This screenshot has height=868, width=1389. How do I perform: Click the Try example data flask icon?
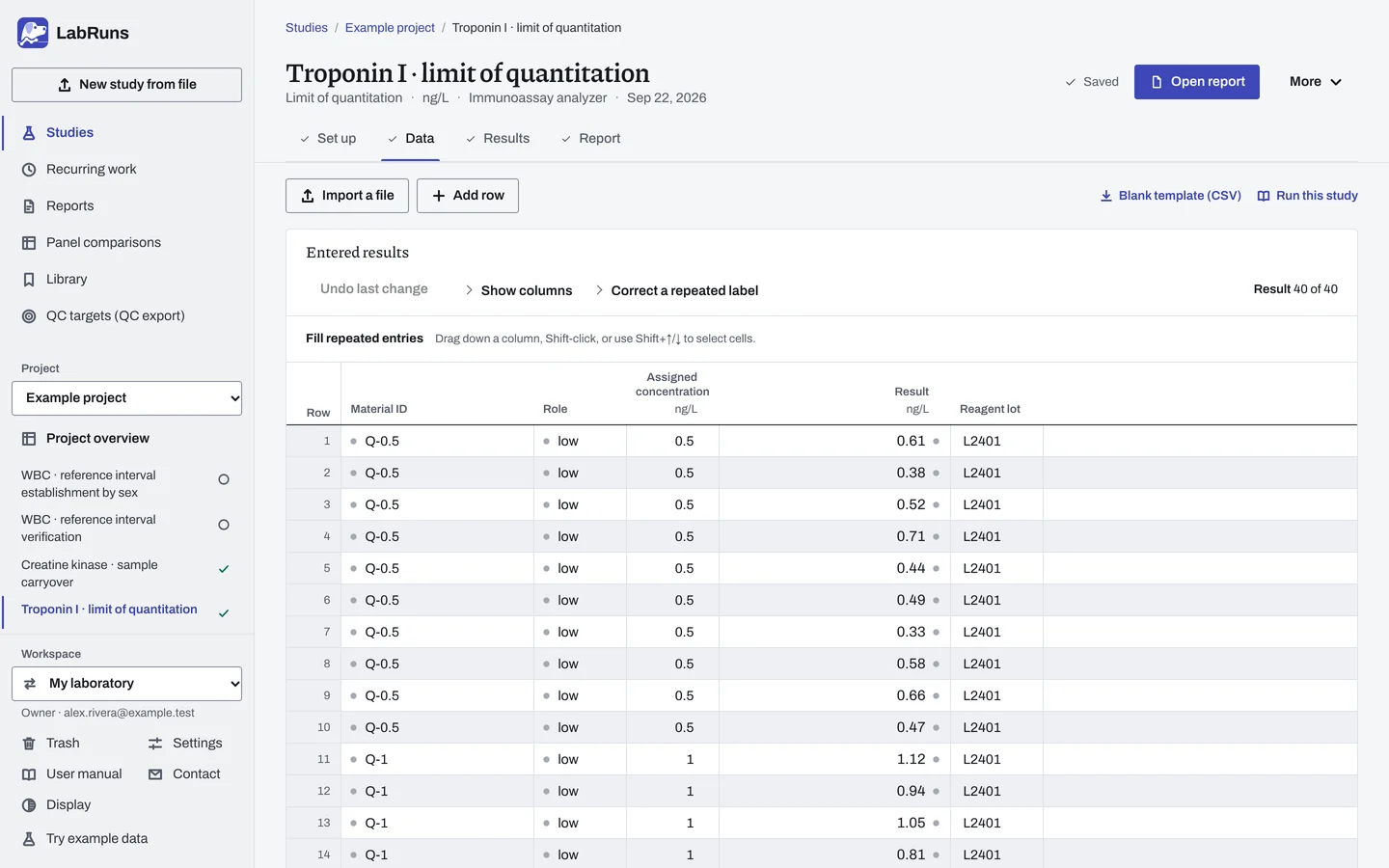29,839
